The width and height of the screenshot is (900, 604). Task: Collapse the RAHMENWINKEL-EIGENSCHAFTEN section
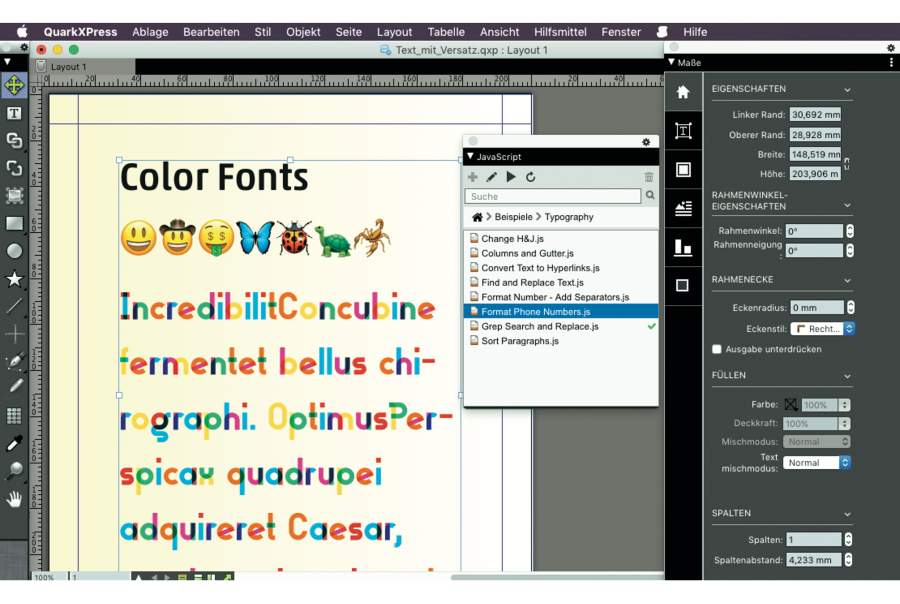(x=847, y=205)
